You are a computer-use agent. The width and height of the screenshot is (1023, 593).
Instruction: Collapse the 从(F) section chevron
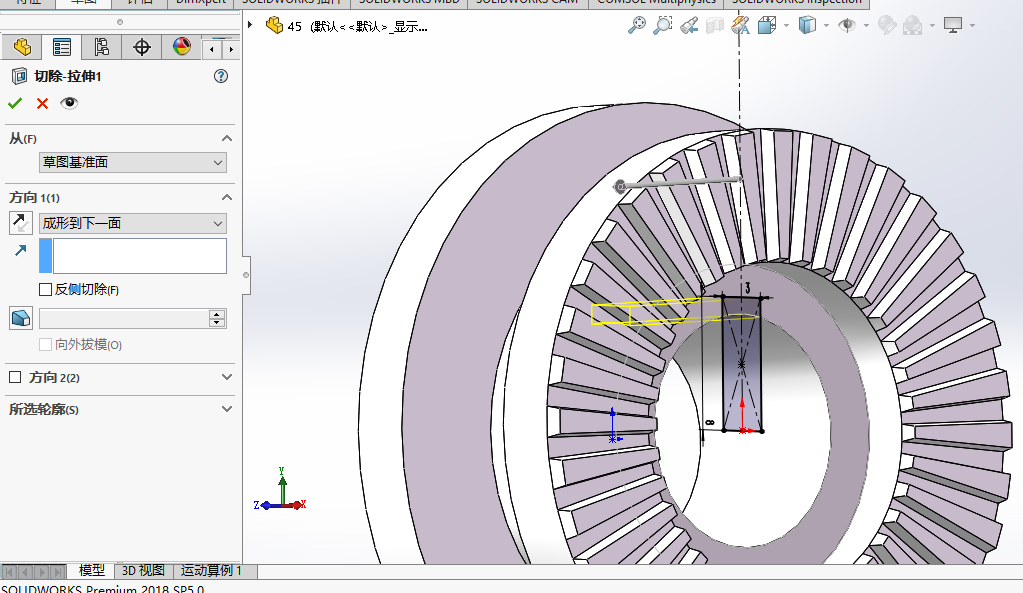click(227, 138)
